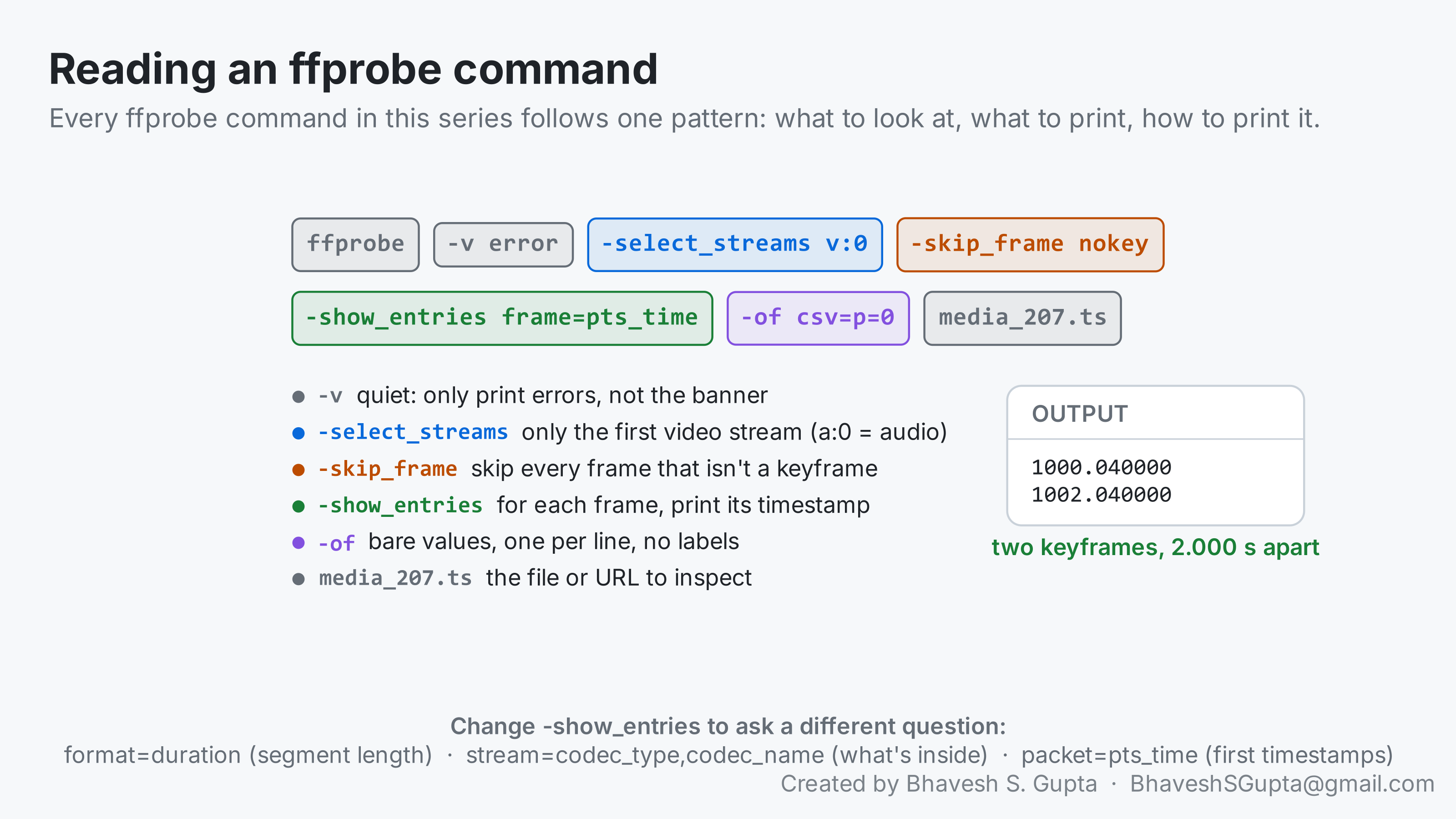
Task: Click the Reading an ffprobe command title
Action: pos(353,69)
